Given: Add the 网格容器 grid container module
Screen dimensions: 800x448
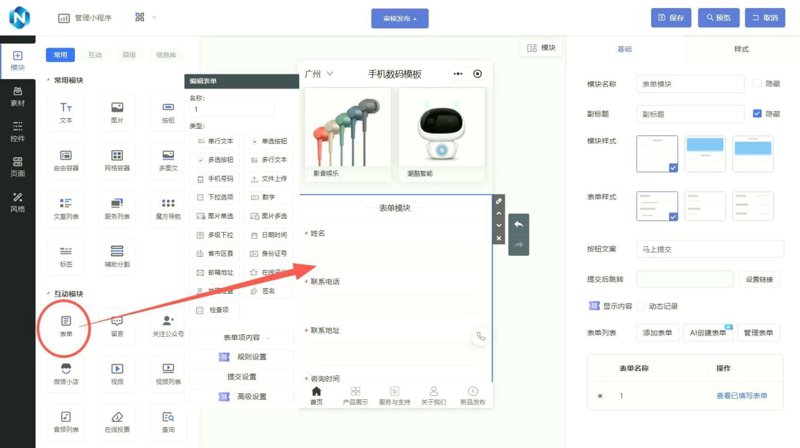Looking at the screenshot, I should click(117, 161).
